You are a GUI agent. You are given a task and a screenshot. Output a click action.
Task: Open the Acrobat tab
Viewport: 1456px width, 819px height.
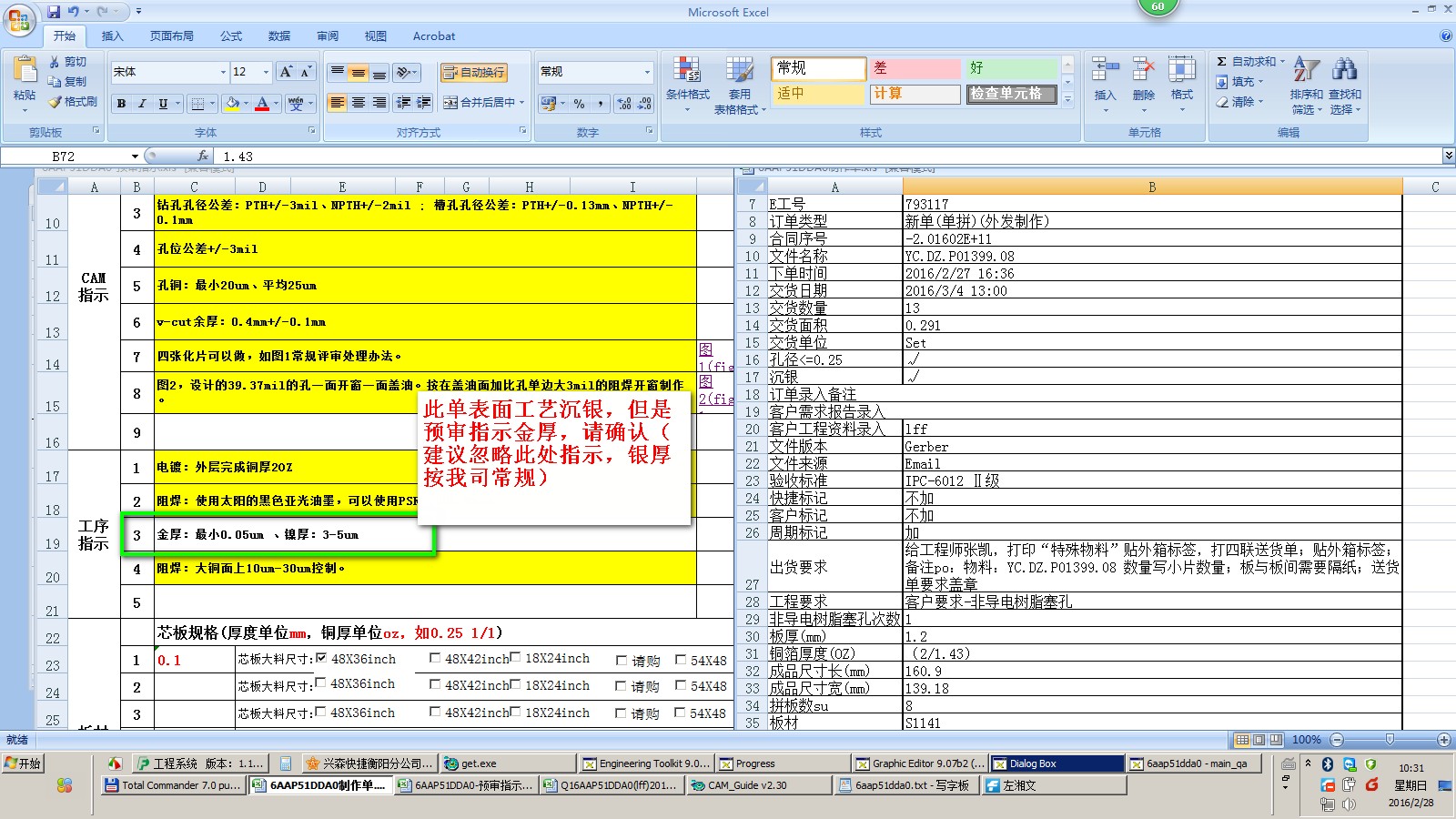pyautogui.click(x=434, y=36)
